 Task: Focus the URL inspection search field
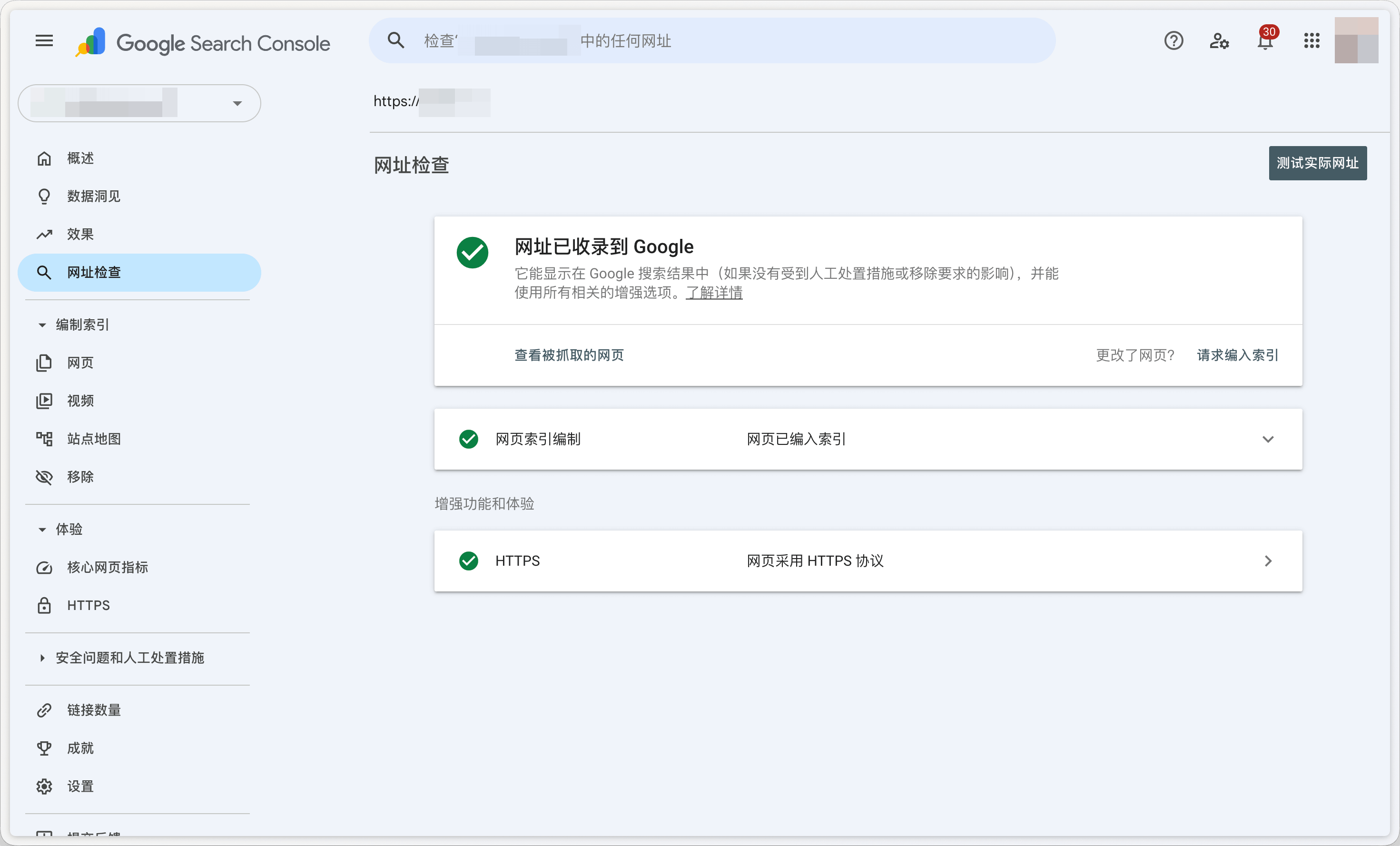712,40
